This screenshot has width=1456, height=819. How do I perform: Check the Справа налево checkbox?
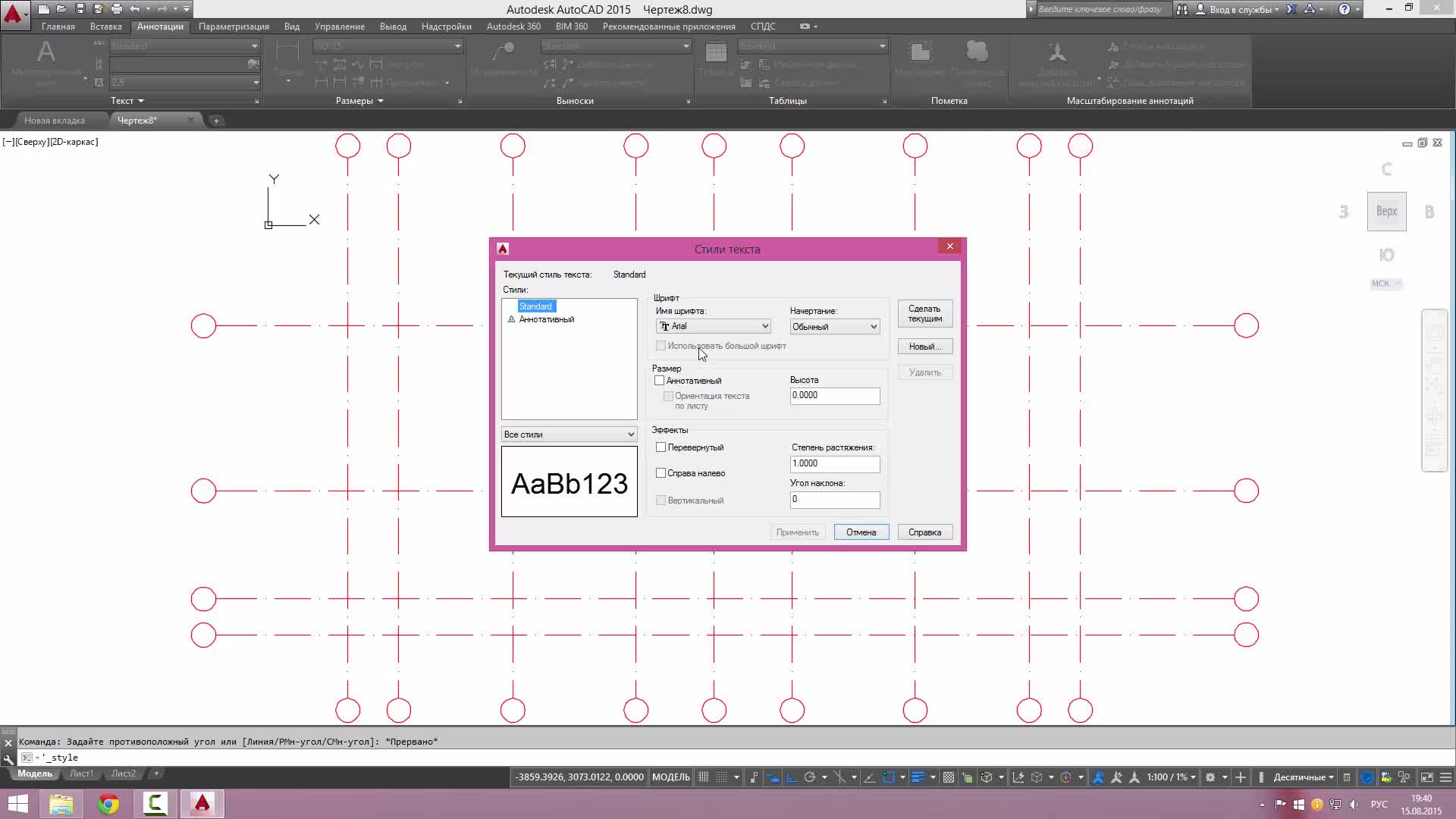(661, 473)
